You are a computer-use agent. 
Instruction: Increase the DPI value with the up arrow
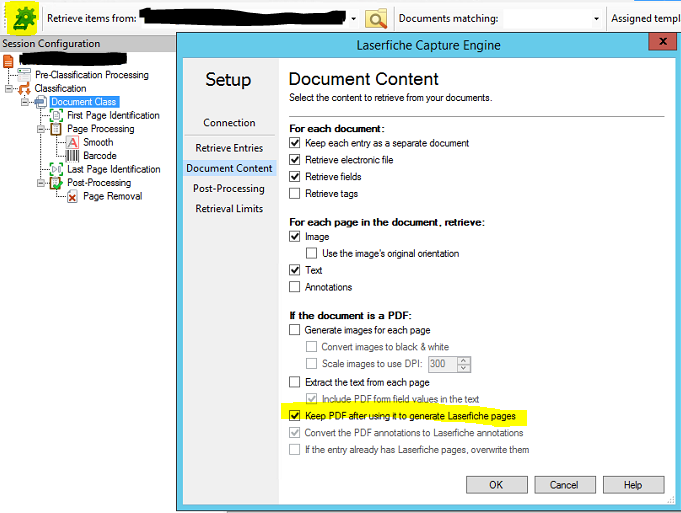click(464, 361)
